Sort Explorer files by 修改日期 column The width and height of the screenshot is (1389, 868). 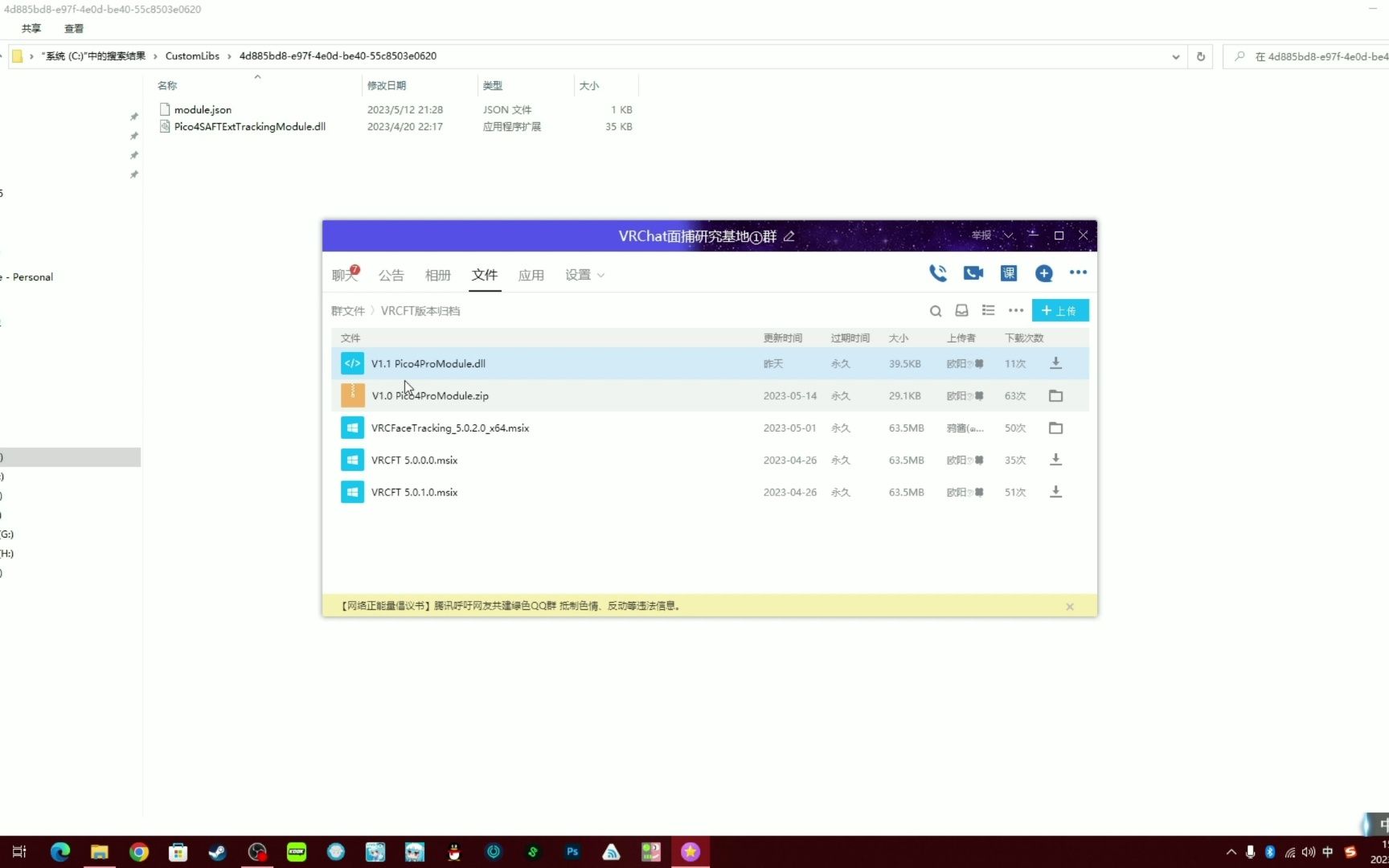click(387, 86)
